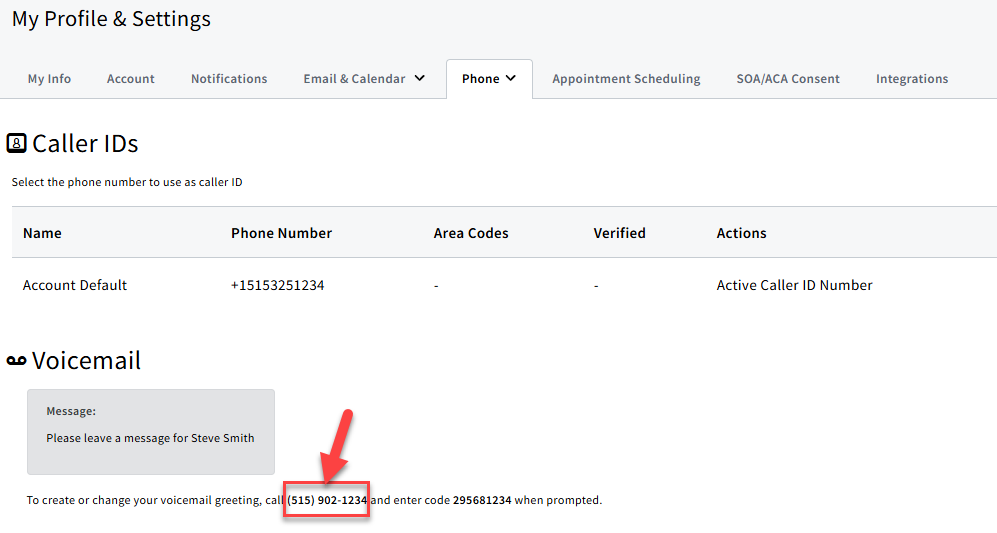Switch to the Account tab
The height and width of the screenshot is (533, 997).
(130, 79)
